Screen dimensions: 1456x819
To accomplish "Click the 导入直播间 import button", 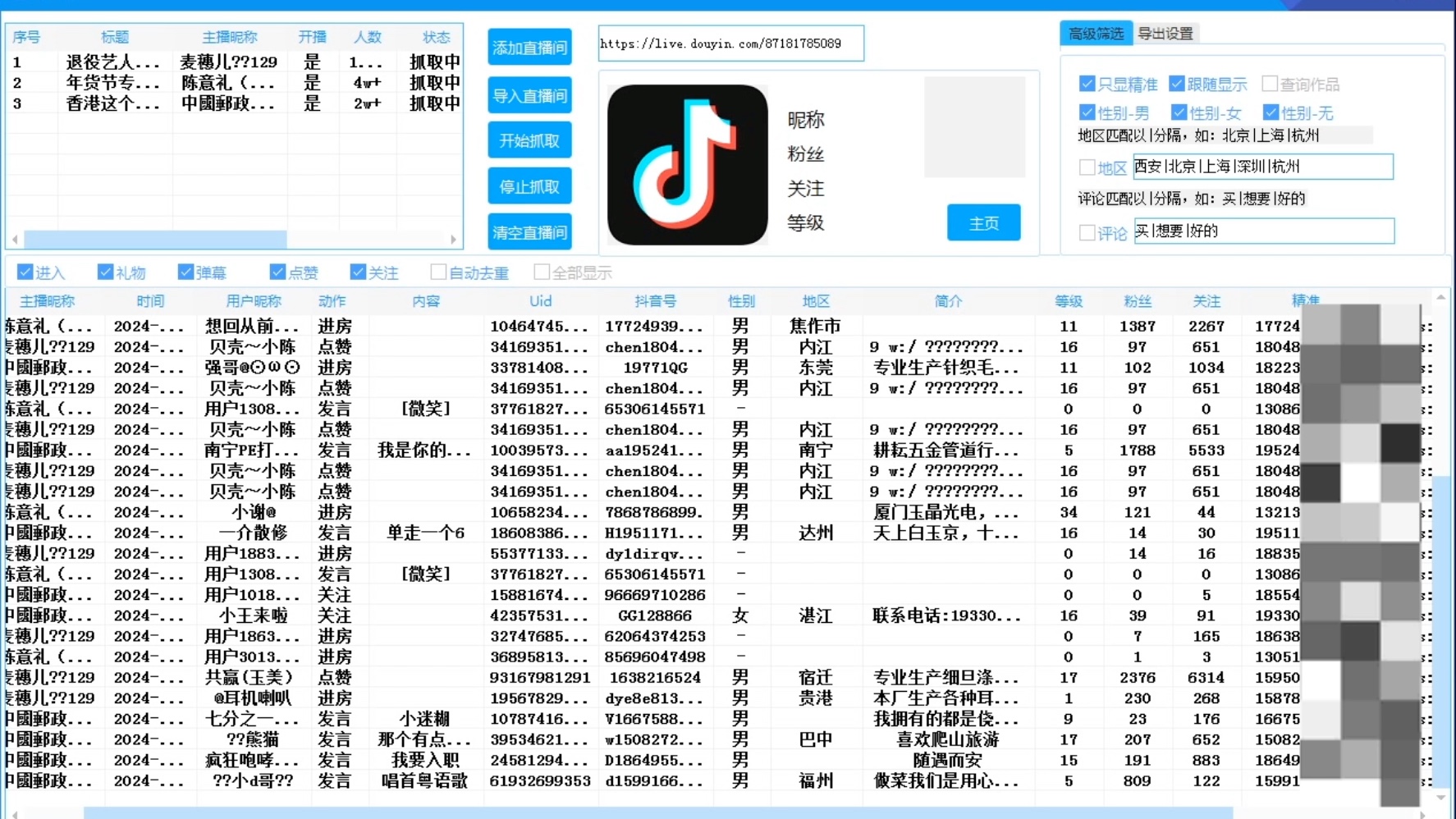I will 529,94.
